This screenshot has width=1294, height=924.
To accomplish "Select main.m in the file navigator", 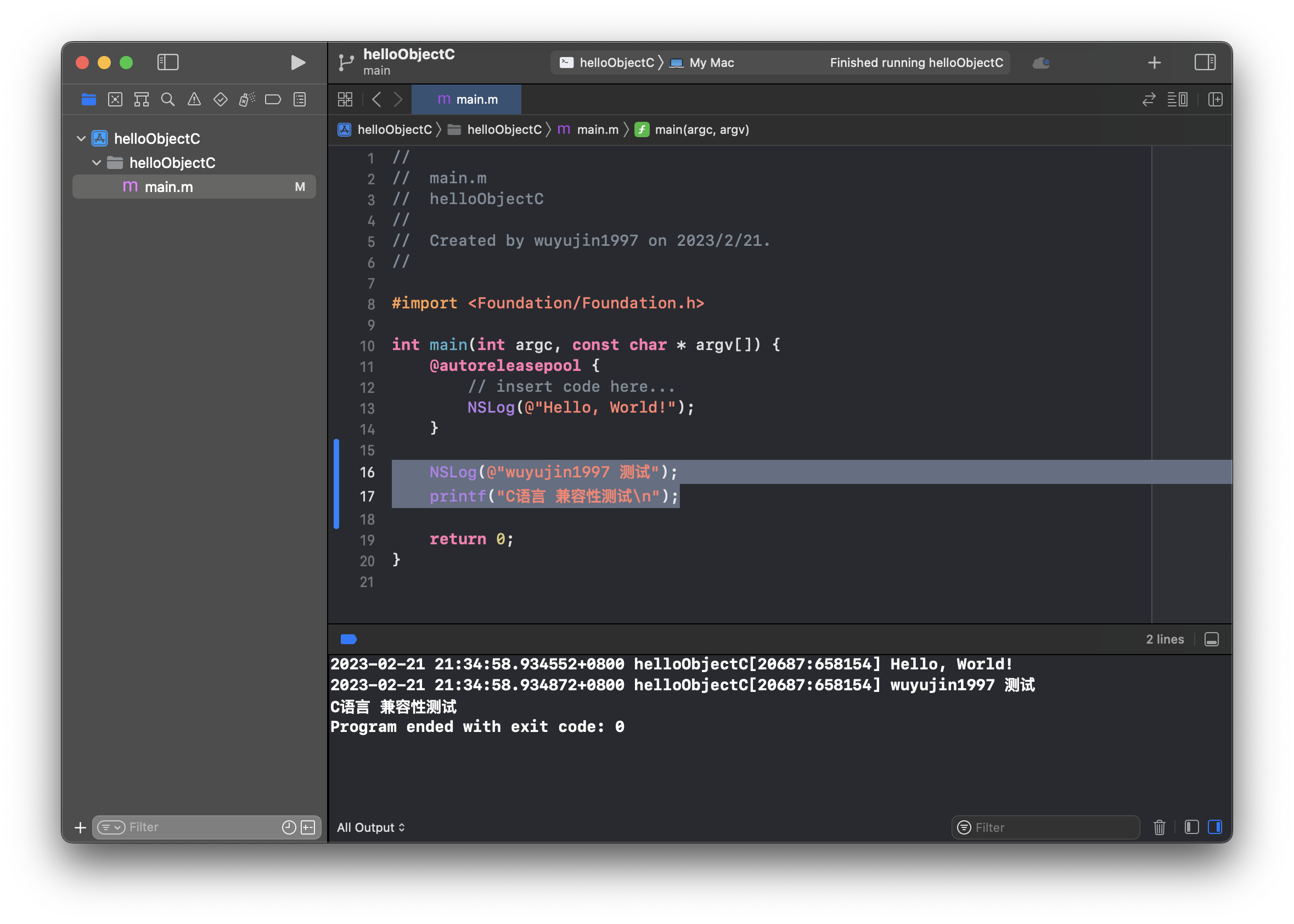I will tap(194, 187).
